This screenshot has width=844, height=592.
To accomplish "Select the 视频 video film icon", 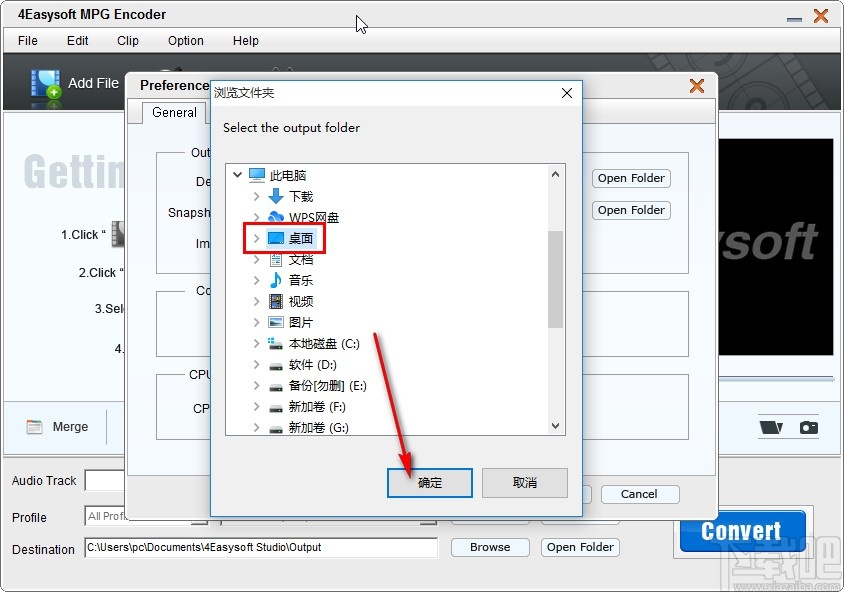I will coord(276,301).
